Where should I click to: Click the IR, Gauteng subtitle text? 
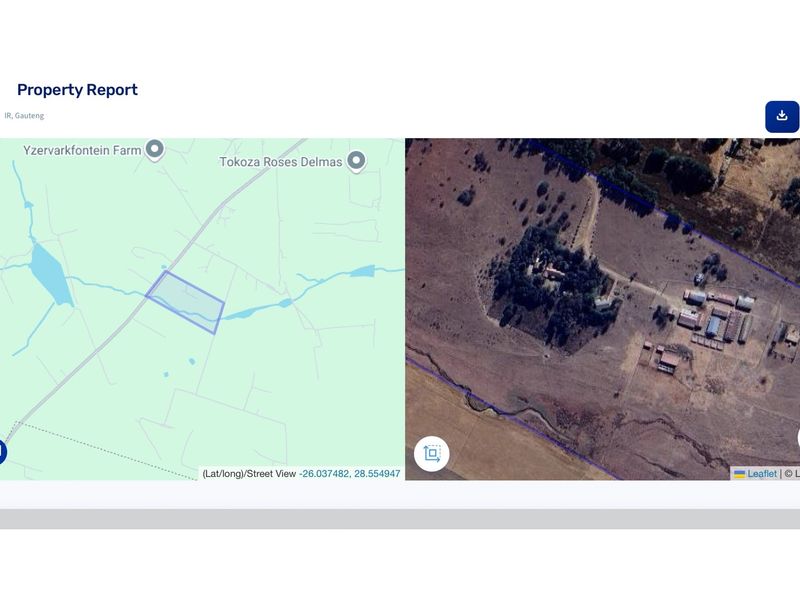24,116
